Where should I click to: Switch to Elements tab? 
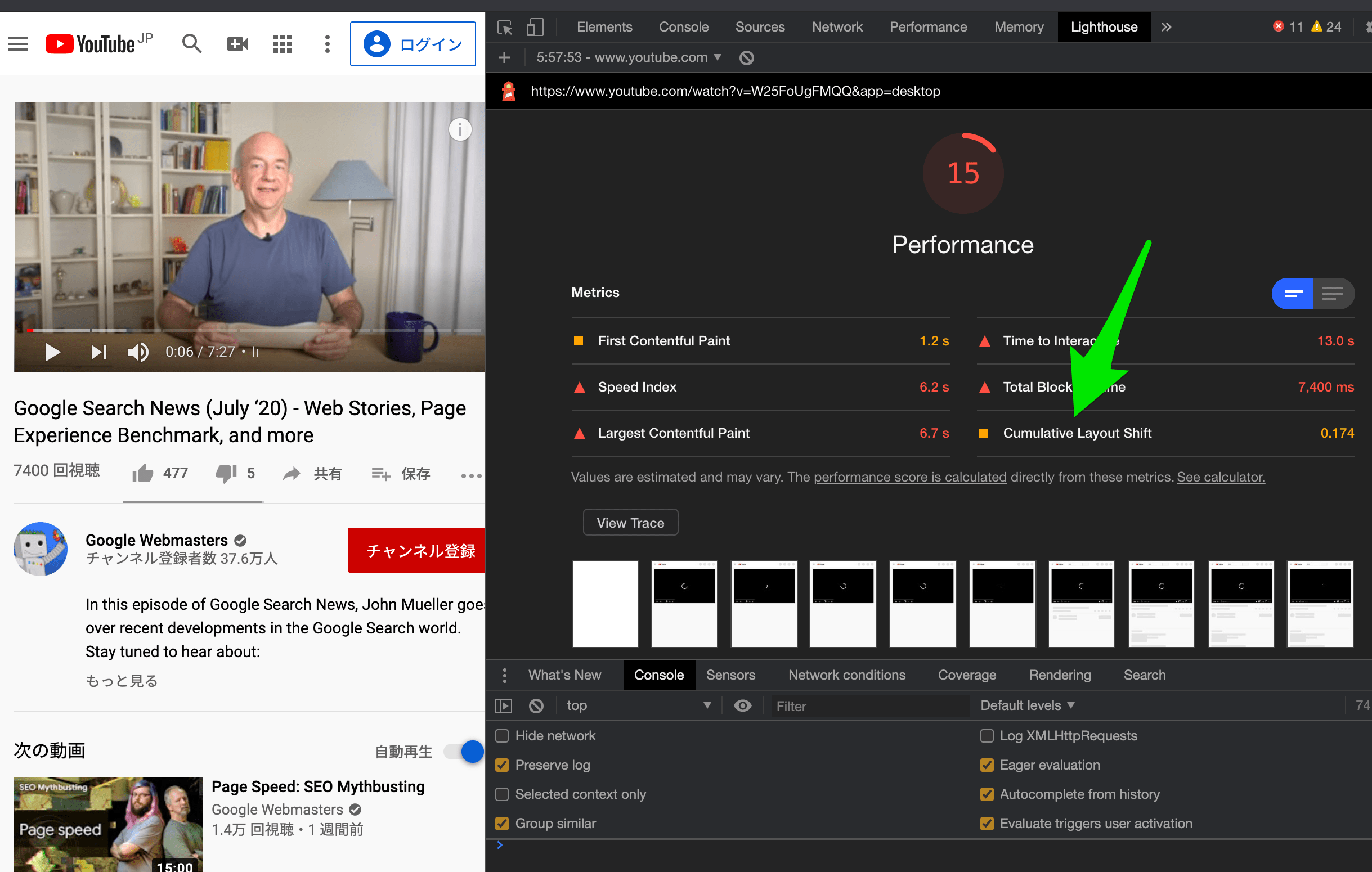[604, 27]
